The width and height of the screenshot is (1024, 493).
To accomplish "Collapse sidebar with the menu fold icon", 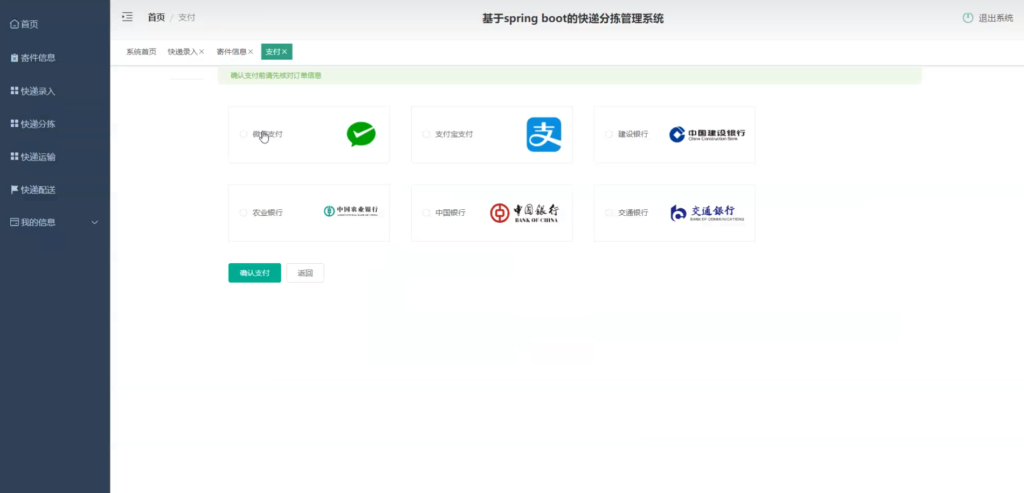I will pyautogui.click(x=127, y=17).
